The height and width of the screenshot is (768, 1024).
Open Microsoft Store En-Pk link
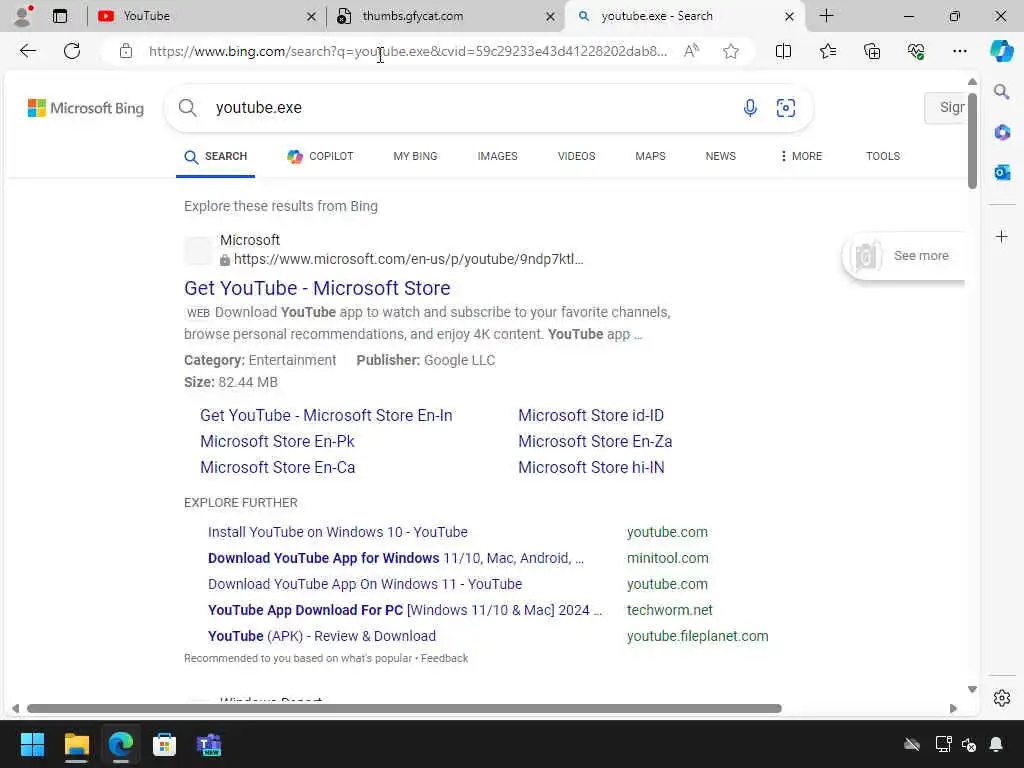(x=277, y=441)
